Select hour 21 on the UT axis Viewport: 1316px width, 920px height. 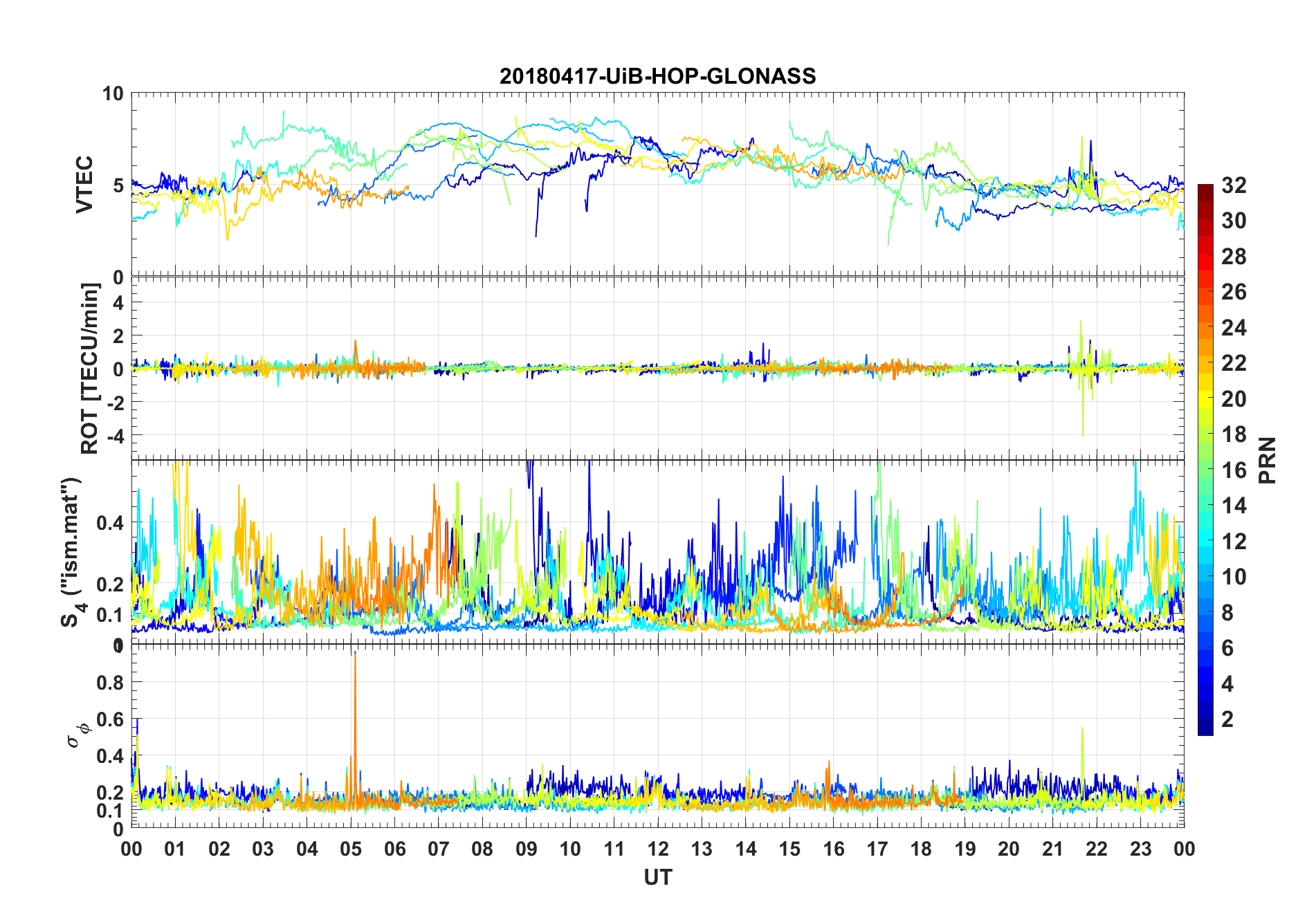[1052, 849]
